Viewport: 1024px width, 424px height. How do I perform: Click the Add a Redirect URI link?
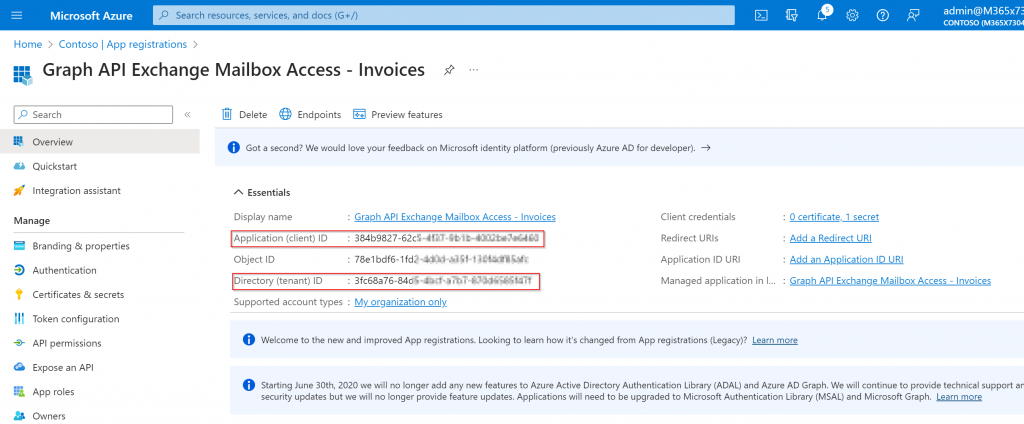point(830,238)
